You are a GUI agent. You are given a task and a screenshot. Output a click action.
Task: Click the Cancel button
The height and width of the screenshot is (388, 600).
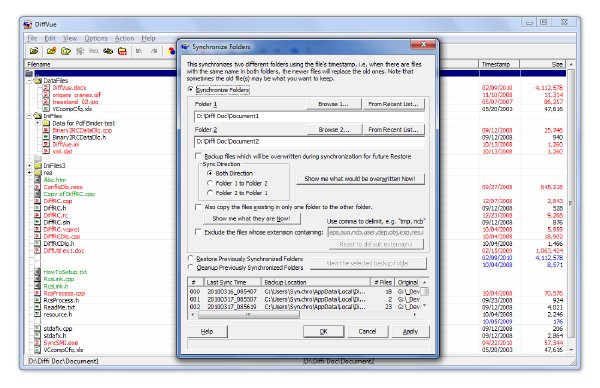point(367,331)
